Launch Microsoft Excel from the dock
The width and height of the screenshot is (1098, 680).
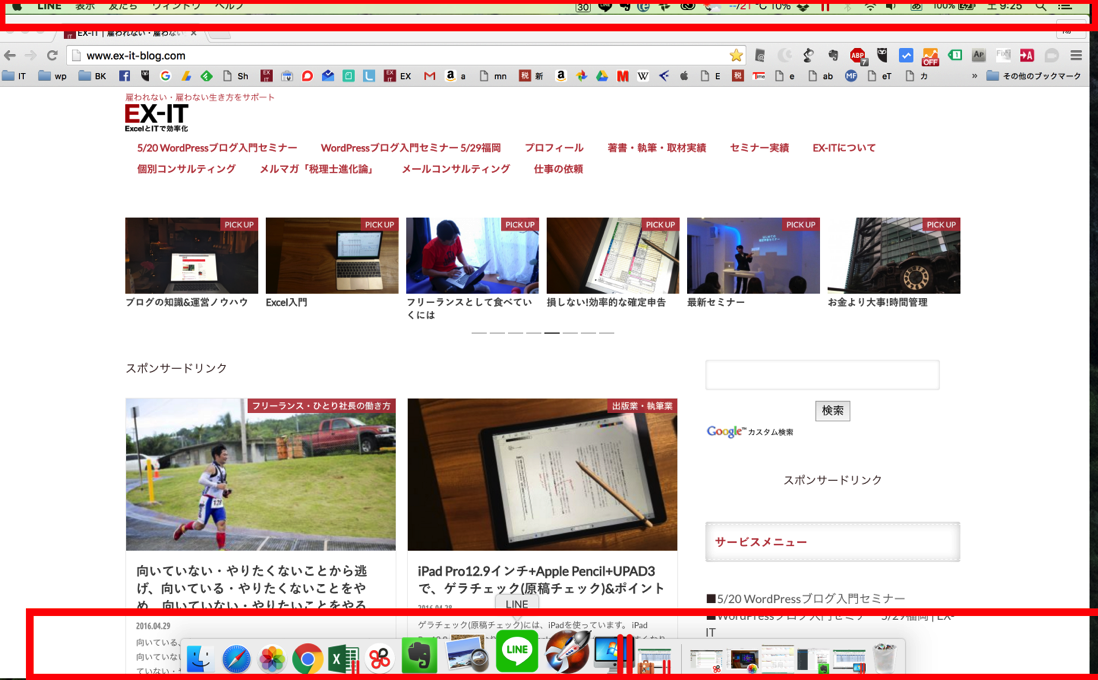pos(343,659)
